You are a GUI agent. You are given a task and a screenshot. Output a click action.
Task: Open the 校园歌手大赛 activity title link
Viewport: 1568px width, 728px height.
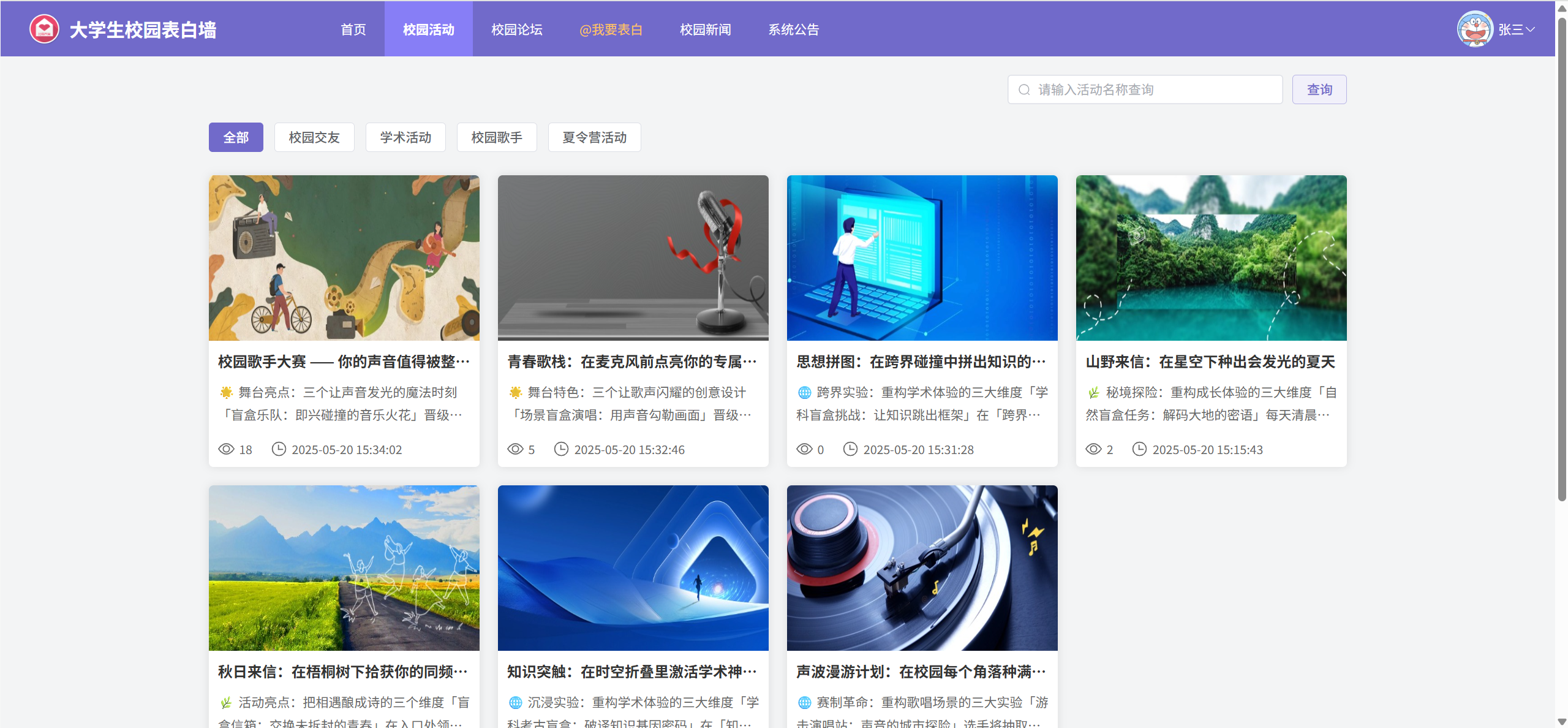(x=344, y=362)
